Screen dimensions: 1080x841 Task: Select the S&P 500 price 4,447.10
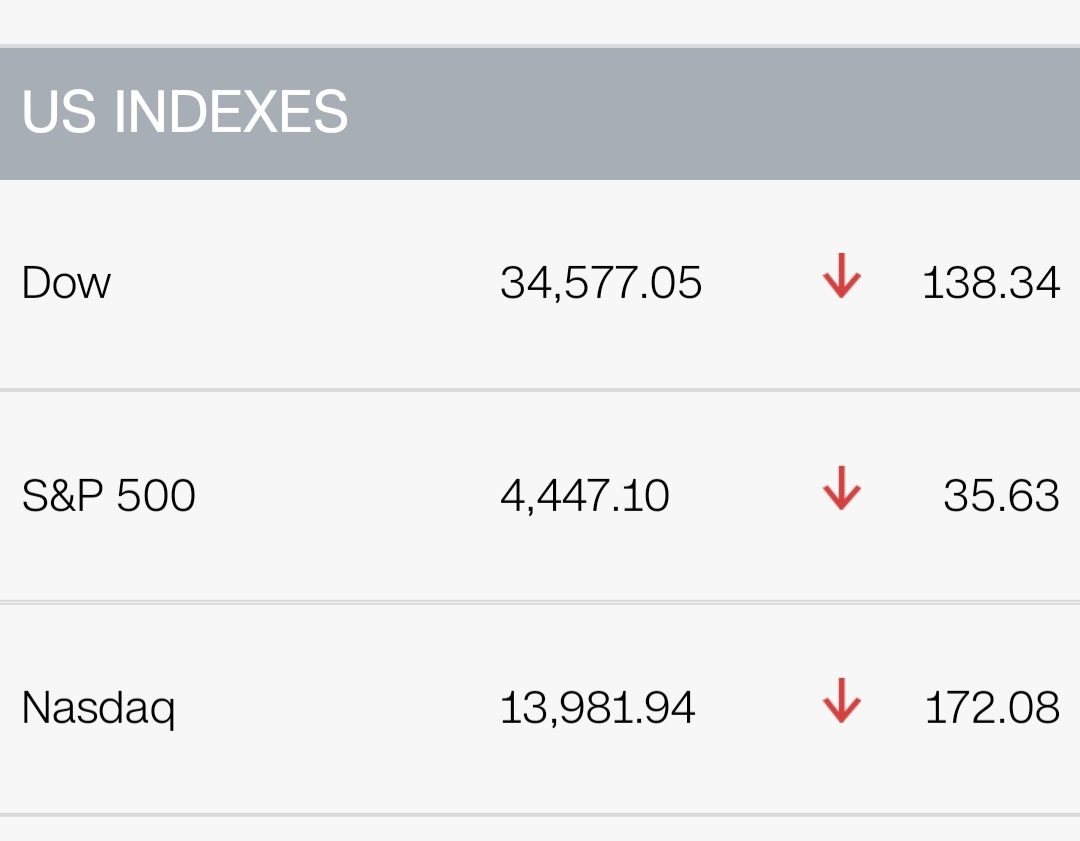(585, 496)
